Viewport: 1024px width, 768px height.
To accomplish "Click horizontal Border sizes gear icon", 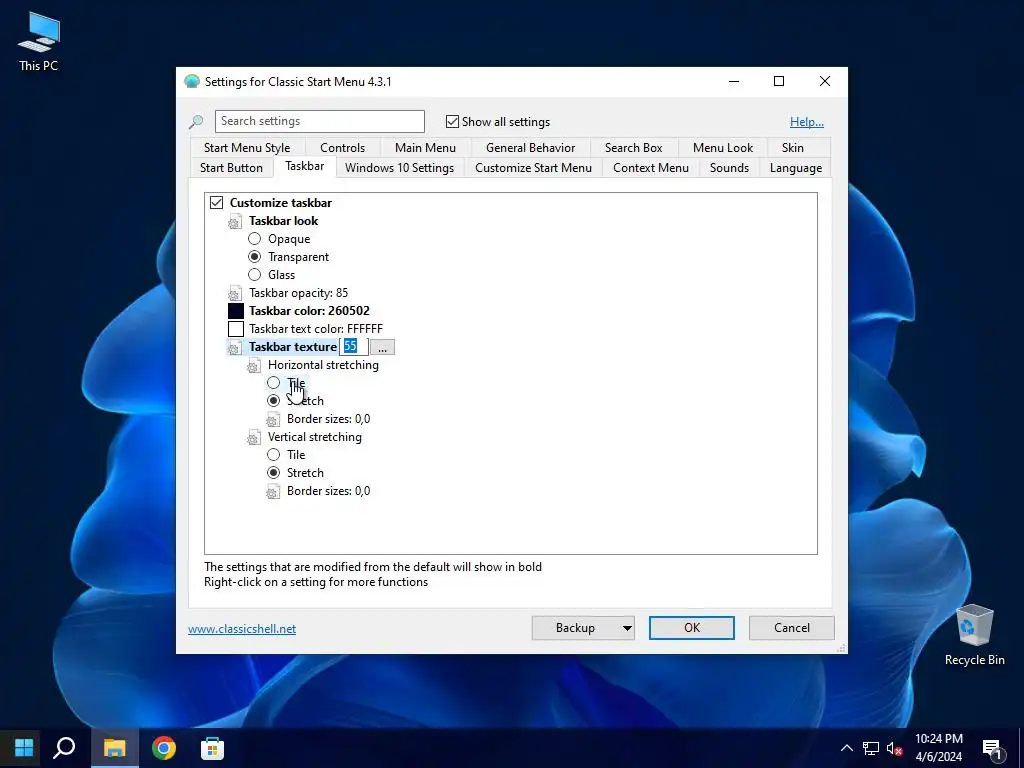I will coord(273,419).
